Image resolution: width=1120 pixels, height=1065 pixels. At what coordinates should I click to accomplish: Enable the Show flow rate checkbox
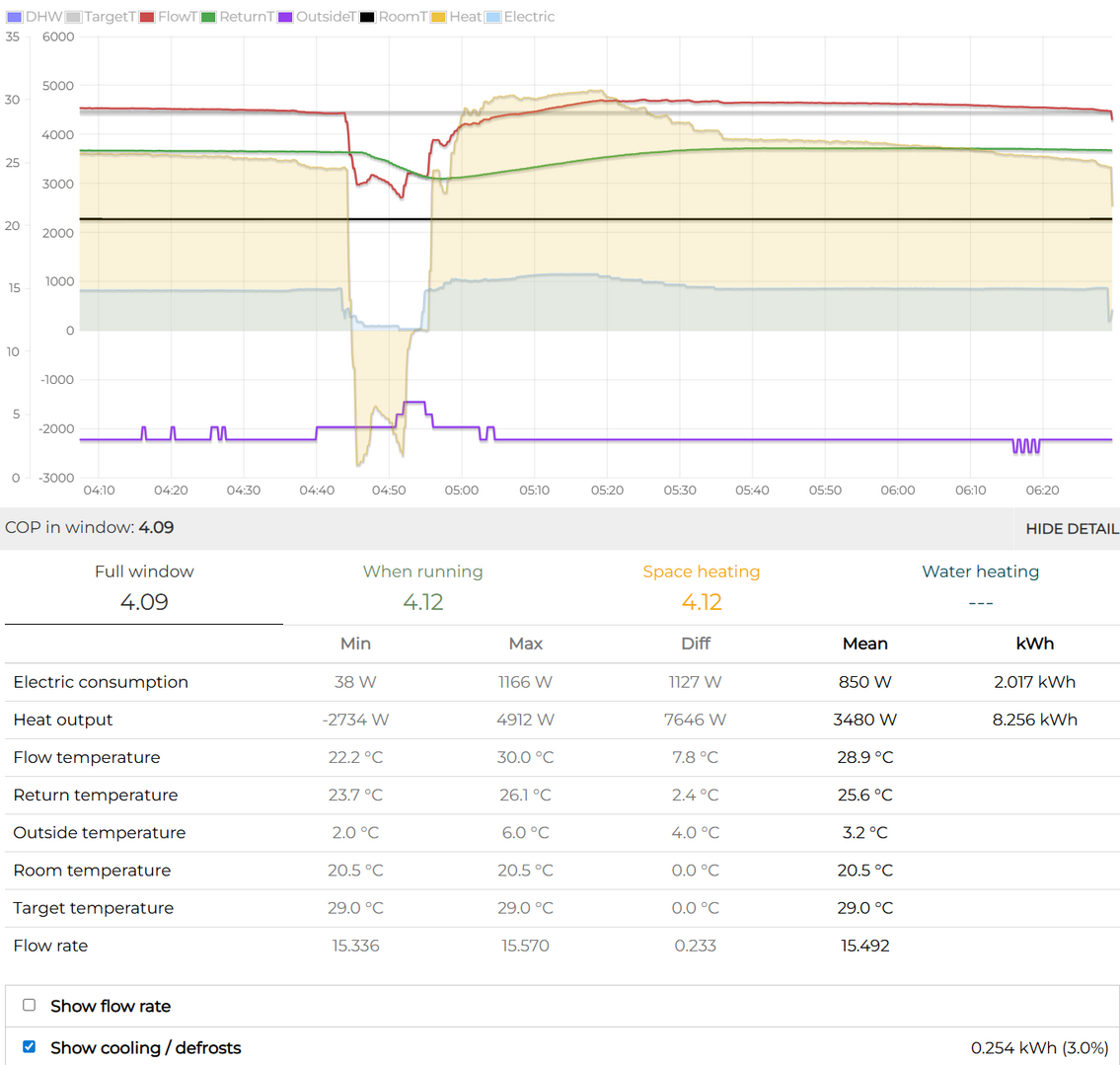[x=30, y=1005]
